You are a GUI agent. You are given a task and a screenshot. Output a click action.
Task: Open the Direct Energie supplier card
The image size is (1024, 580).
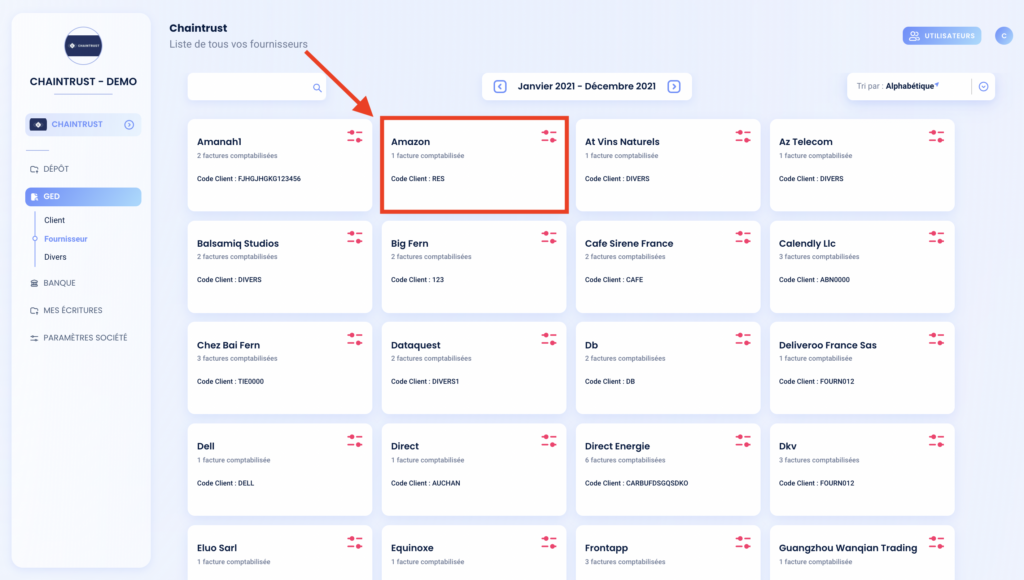(x=668, y=470)
